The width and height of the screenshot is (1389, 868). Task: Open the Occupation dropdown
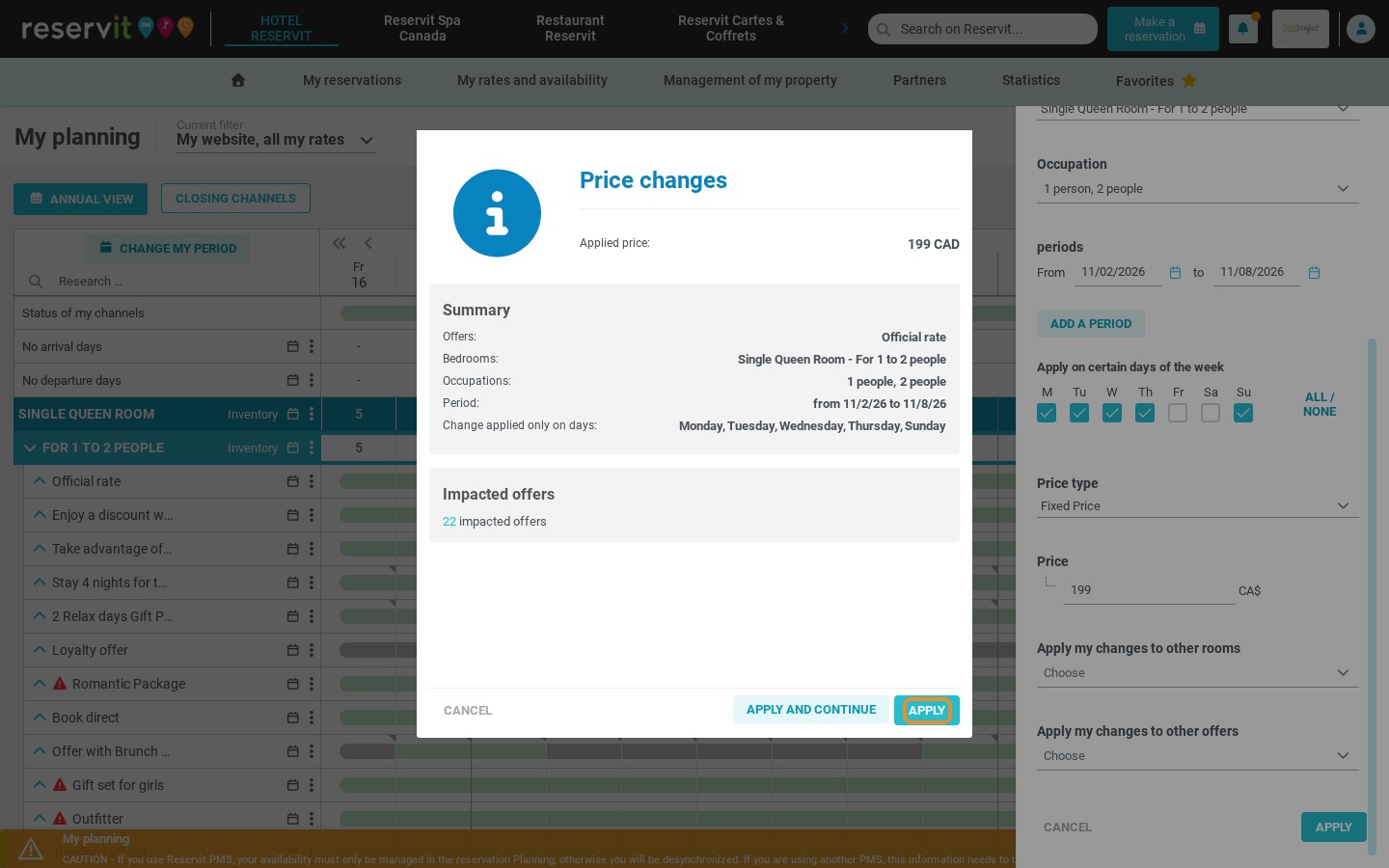pos(1198,189)
